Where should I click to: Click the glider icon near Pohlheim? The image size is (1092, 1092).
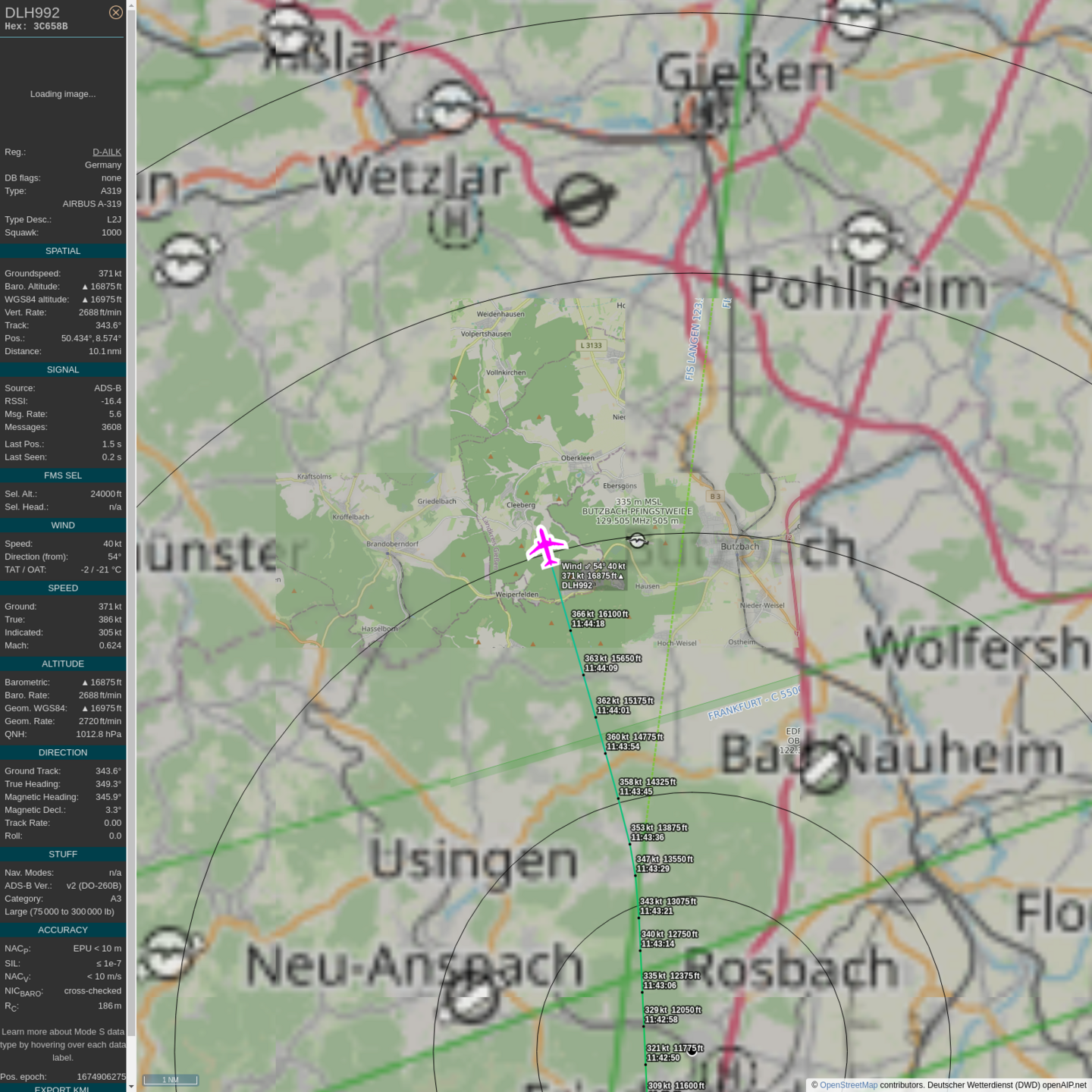[x=864, y=240]
